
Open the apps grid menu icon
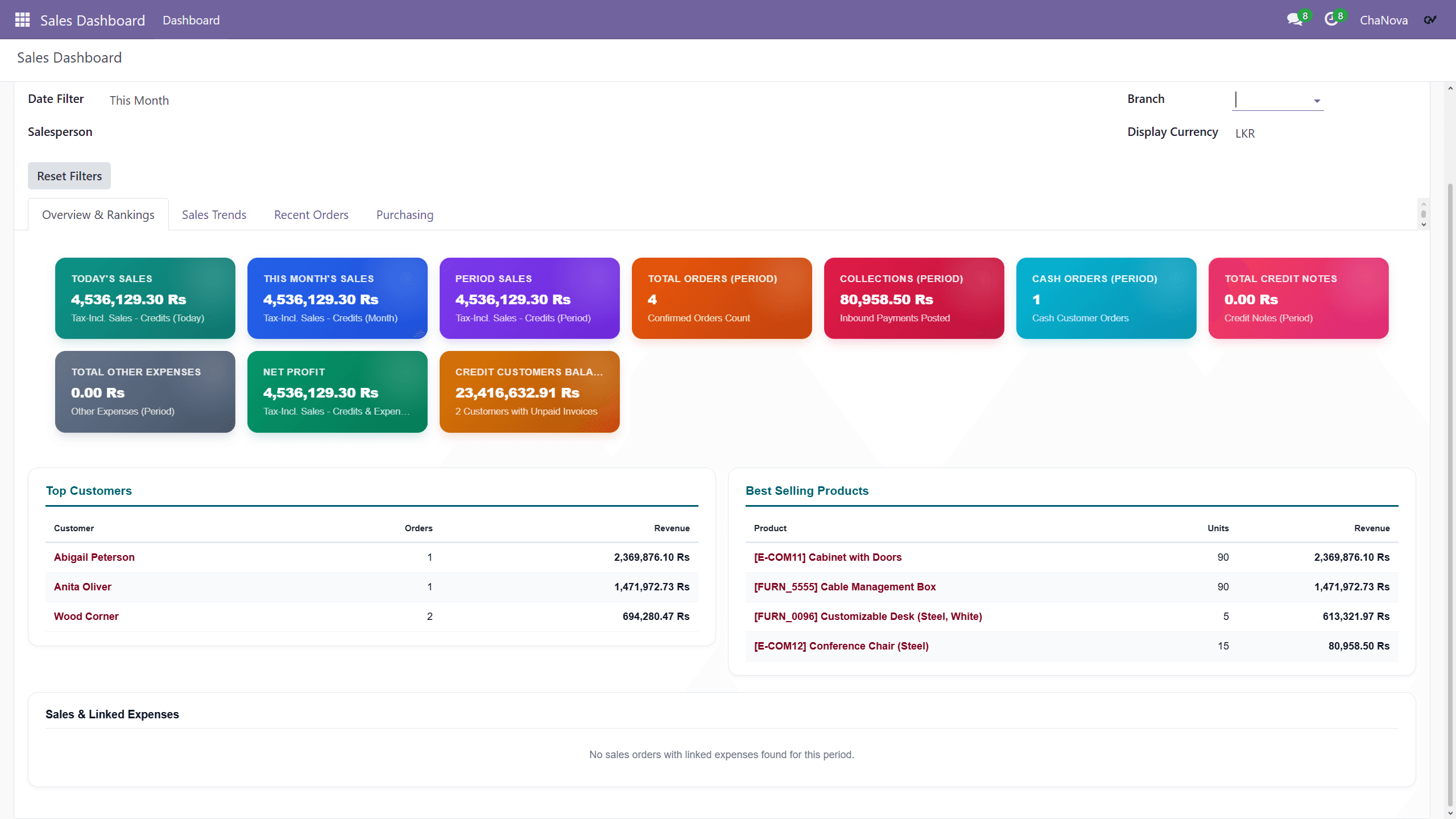tap(22, 20)
